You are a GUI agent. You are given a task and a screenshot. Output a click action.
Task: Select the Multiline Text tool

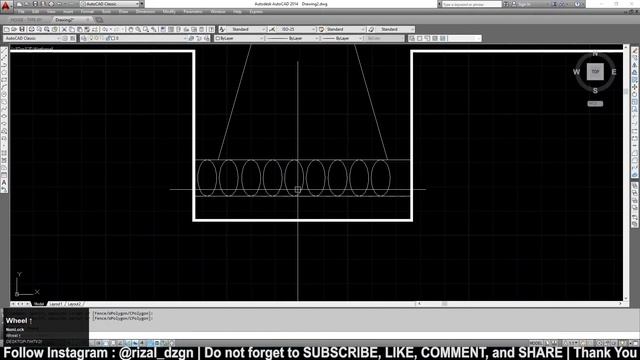tap(4, 182)
